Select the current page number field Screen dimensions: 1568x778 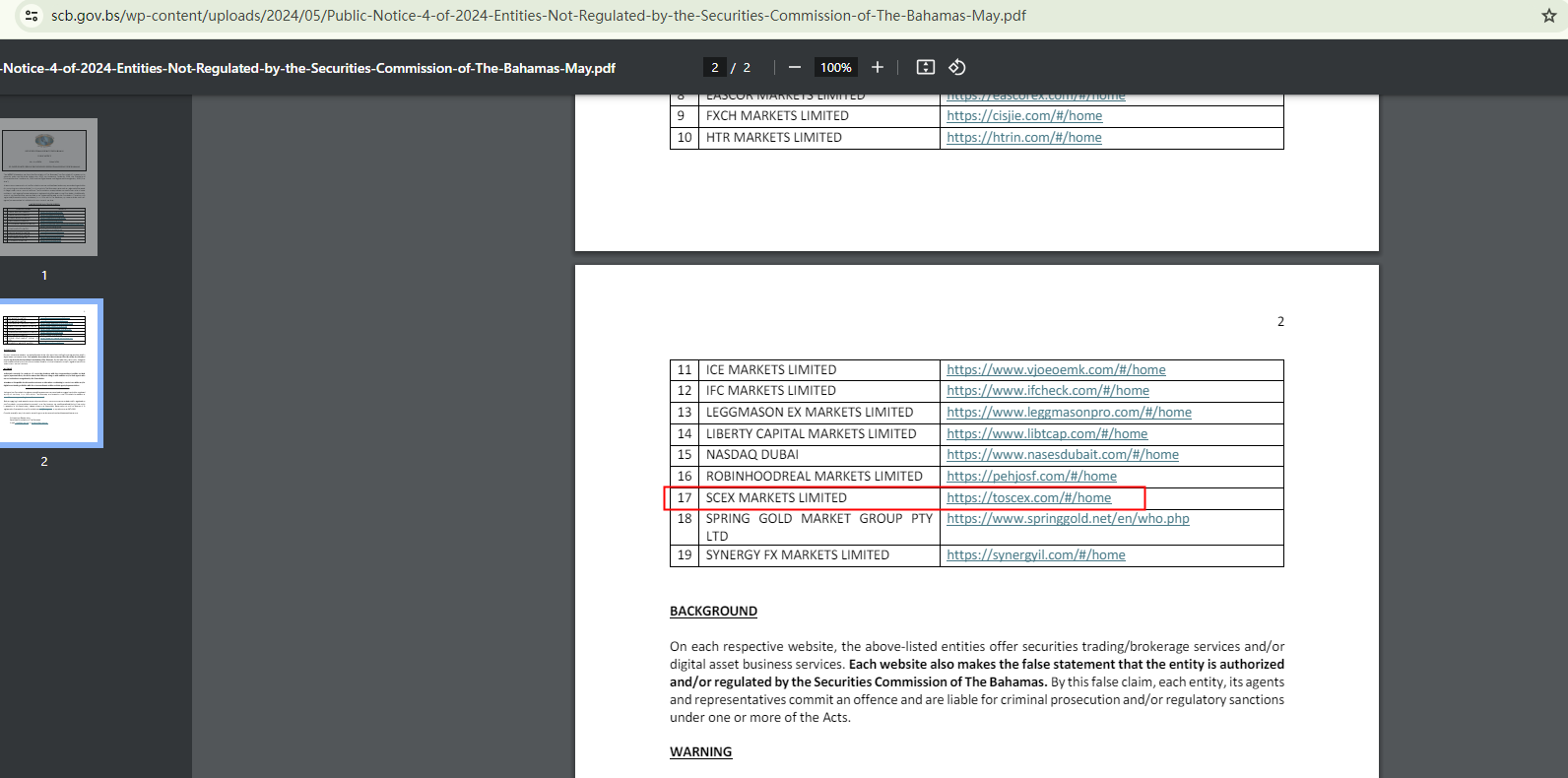tap(715, 67)
